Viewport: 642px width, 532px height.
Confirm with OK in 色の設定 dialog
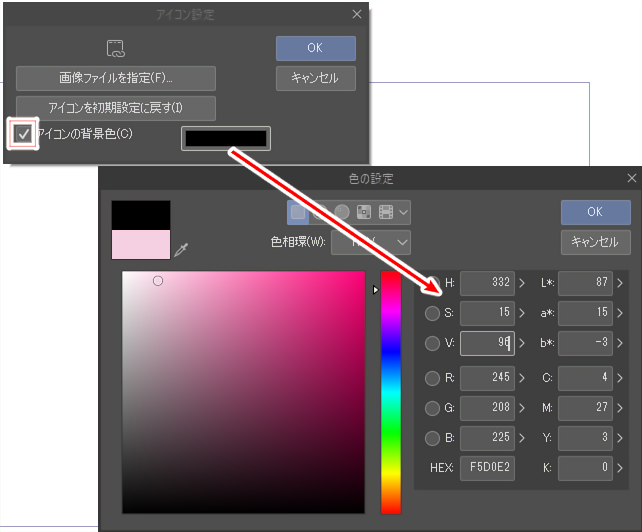coord(596,212)
